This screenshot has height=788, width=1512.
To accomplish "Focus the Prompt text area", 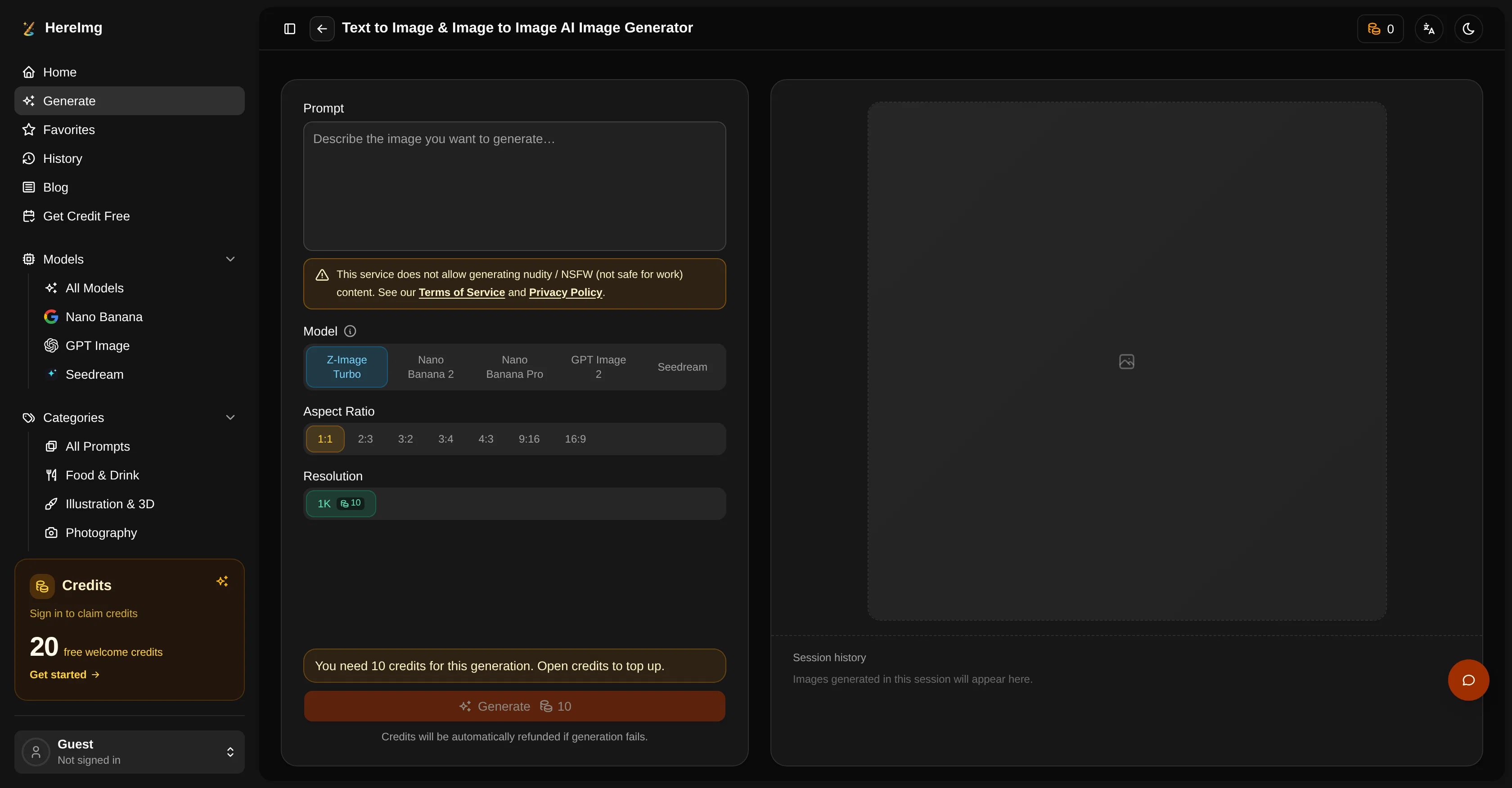I will pyautogui.click(x=515, y=187).
